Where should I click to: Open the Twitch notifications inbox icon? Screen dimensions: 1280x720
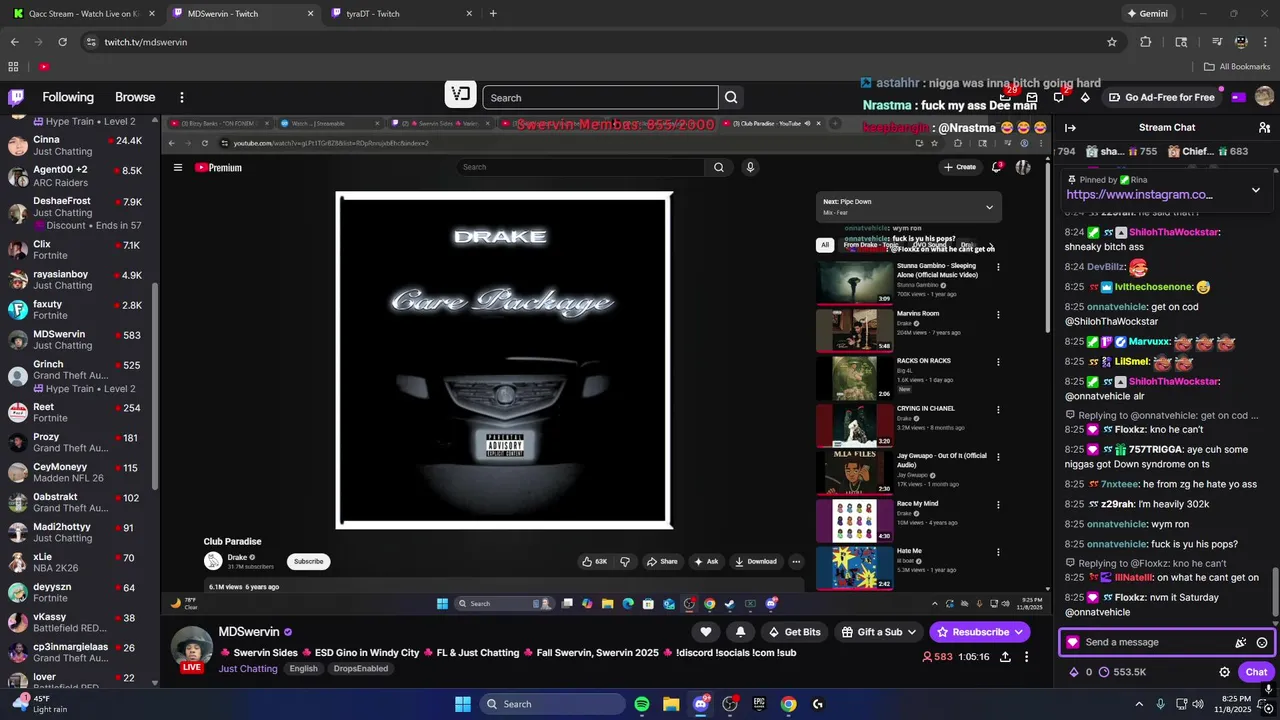click(x=1032, y=97)
